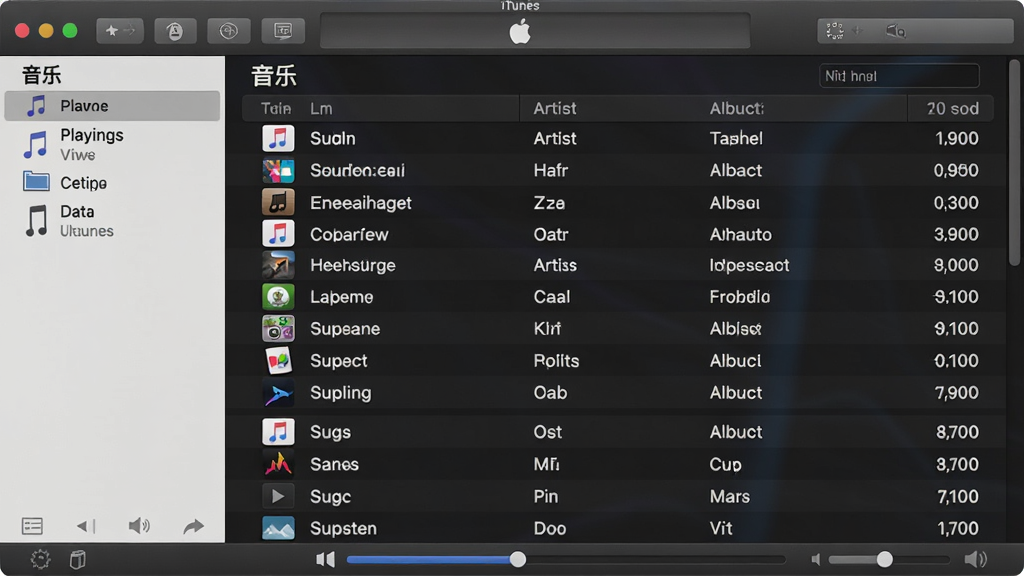Select the song title Heehsurge
The width and height of the screenshot is (1024, 576).
tap(353, 265)
